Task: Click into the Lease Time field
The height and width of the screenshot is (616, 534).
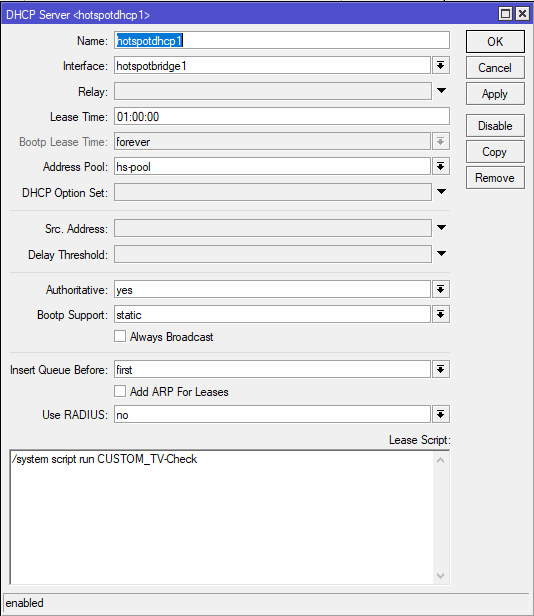Action: (282, 117)
